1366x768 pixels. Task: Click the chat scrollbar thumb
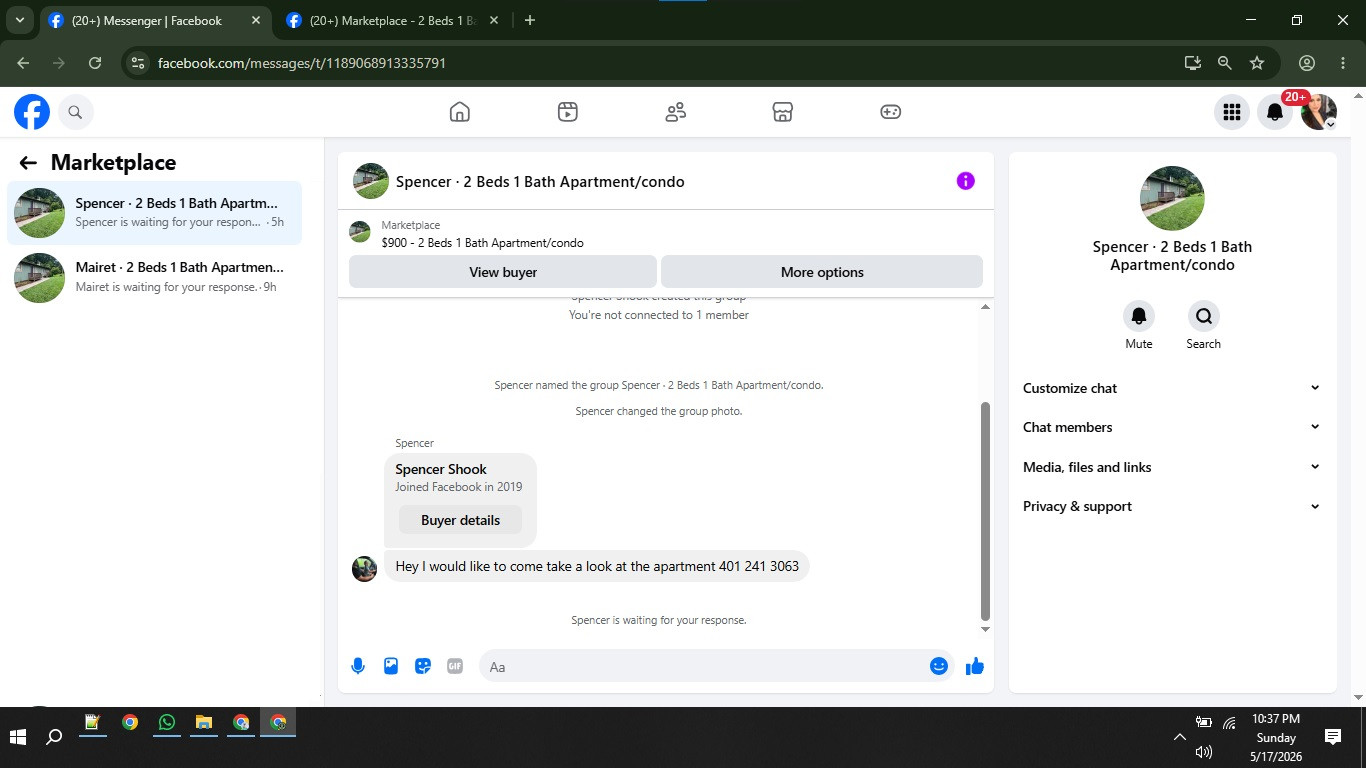(x=985, y=511)
